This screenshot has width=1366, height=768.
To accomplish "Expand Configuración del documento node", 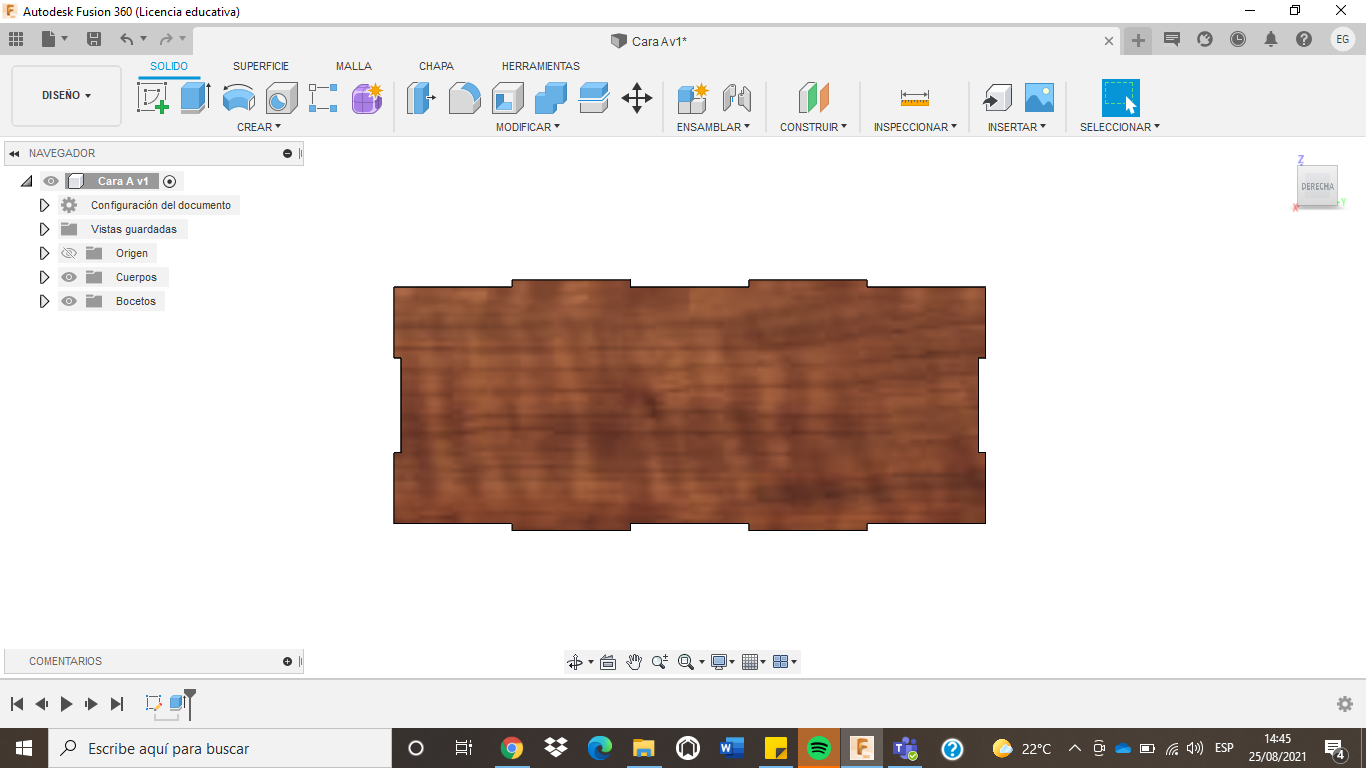I will [44, 205].
